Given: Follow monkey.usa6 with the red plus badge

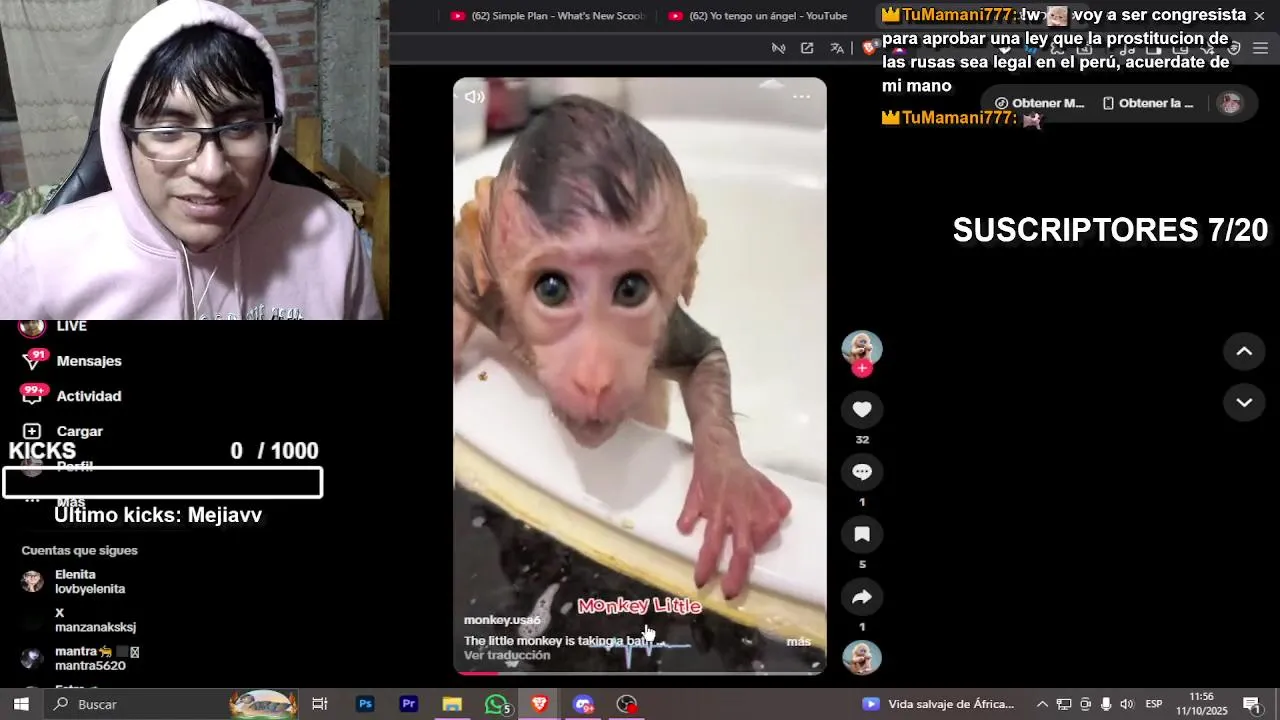Looking at the screenshot, I should [862, 368].
